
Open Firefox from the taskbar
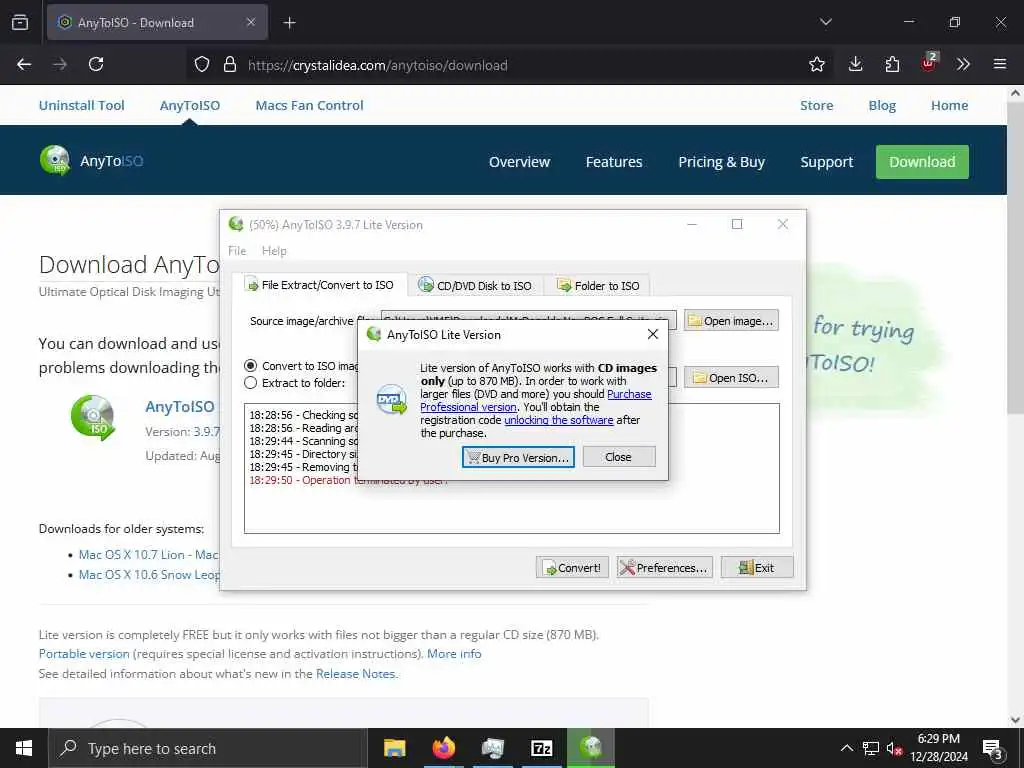[443, 748]
